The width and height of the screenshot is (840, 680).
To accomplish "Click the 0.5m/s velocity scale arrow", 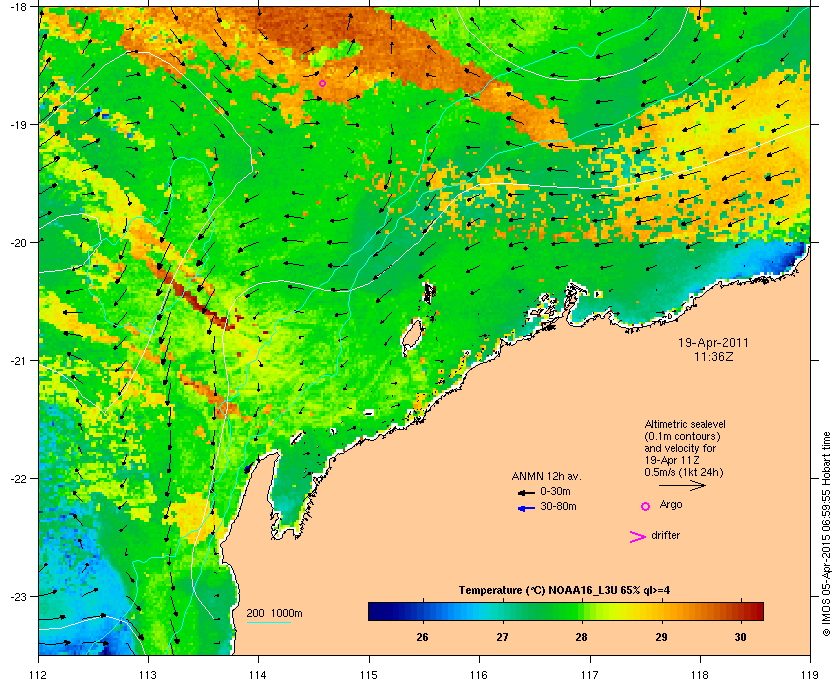I will point(682,486).
